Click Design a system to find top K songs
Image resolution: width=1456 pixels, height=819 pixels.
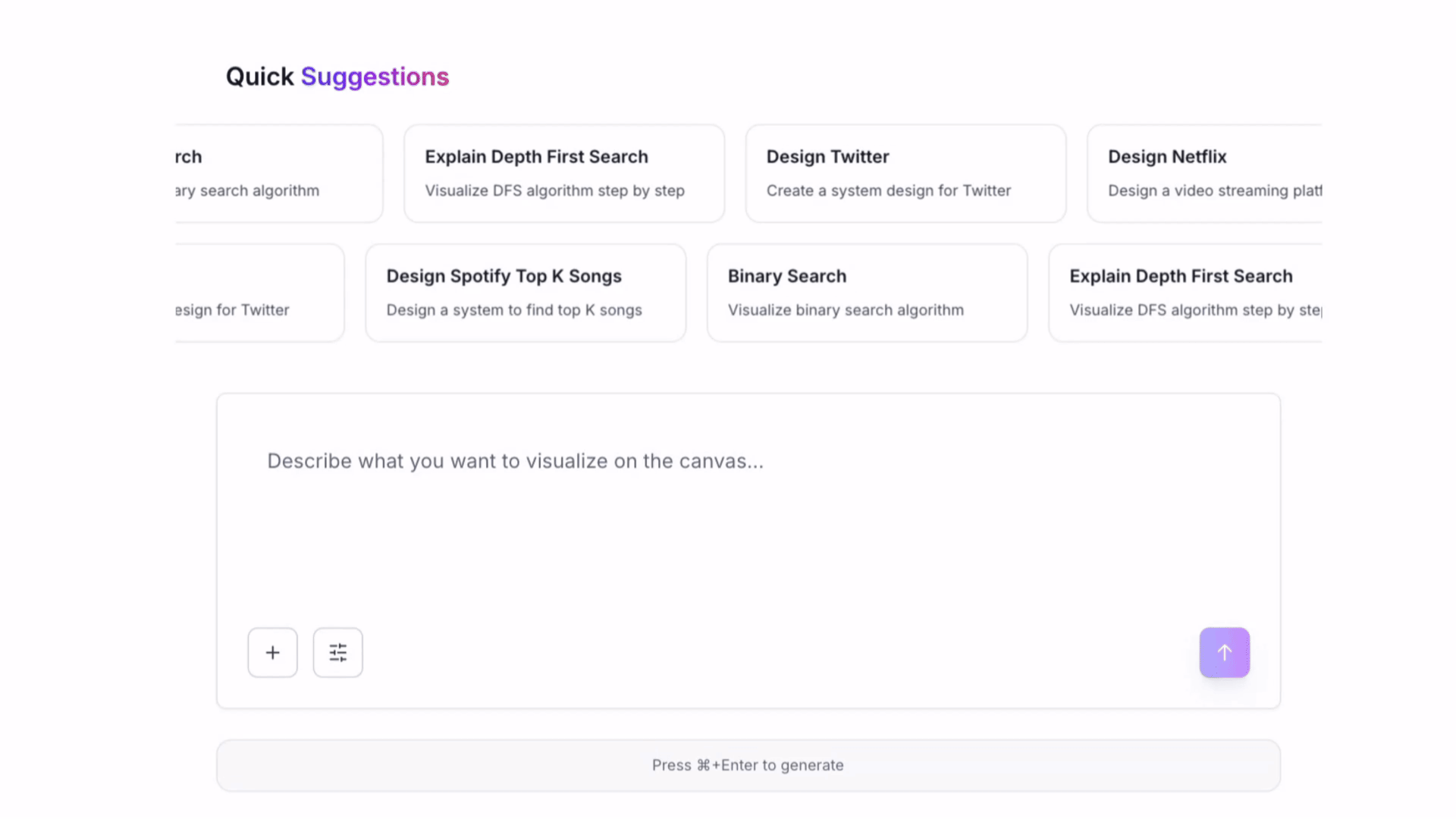[x=514, y=309]
